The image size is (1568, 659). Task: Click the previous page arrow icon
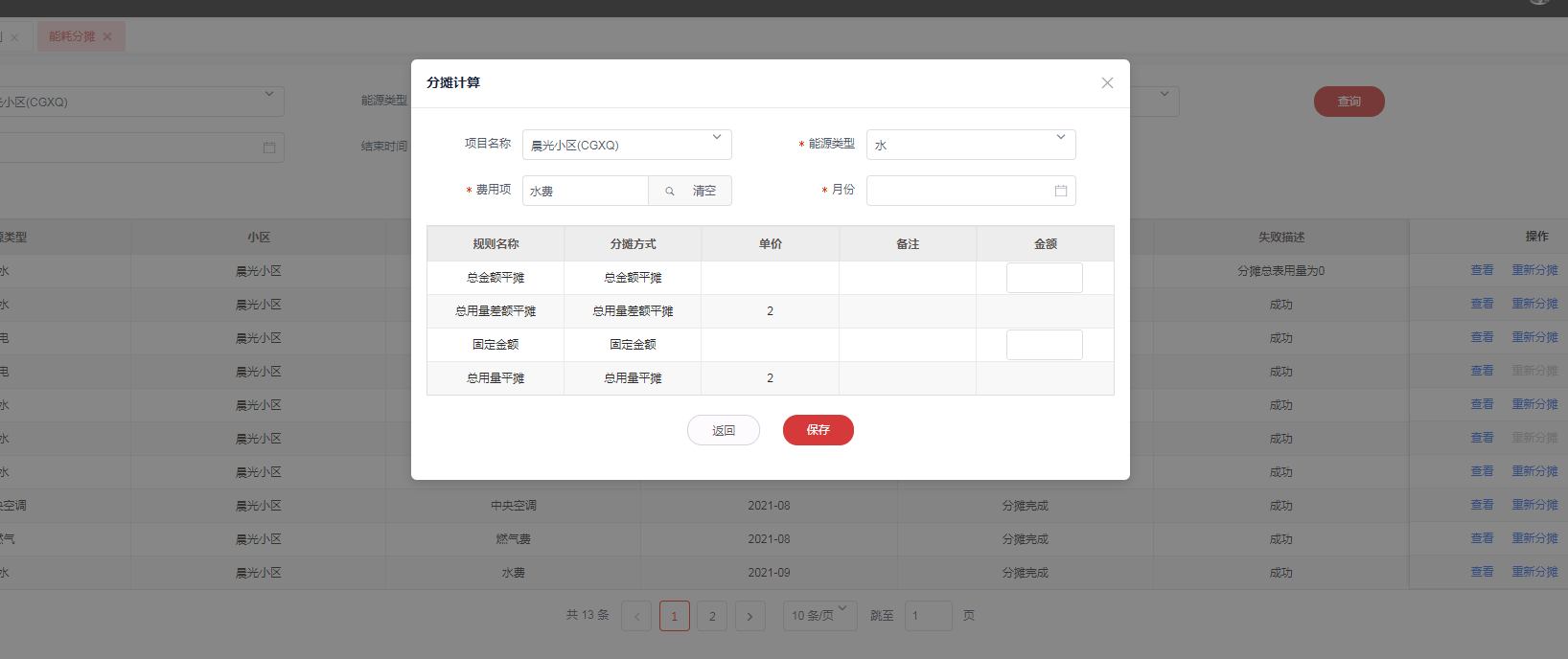[636, 616]
